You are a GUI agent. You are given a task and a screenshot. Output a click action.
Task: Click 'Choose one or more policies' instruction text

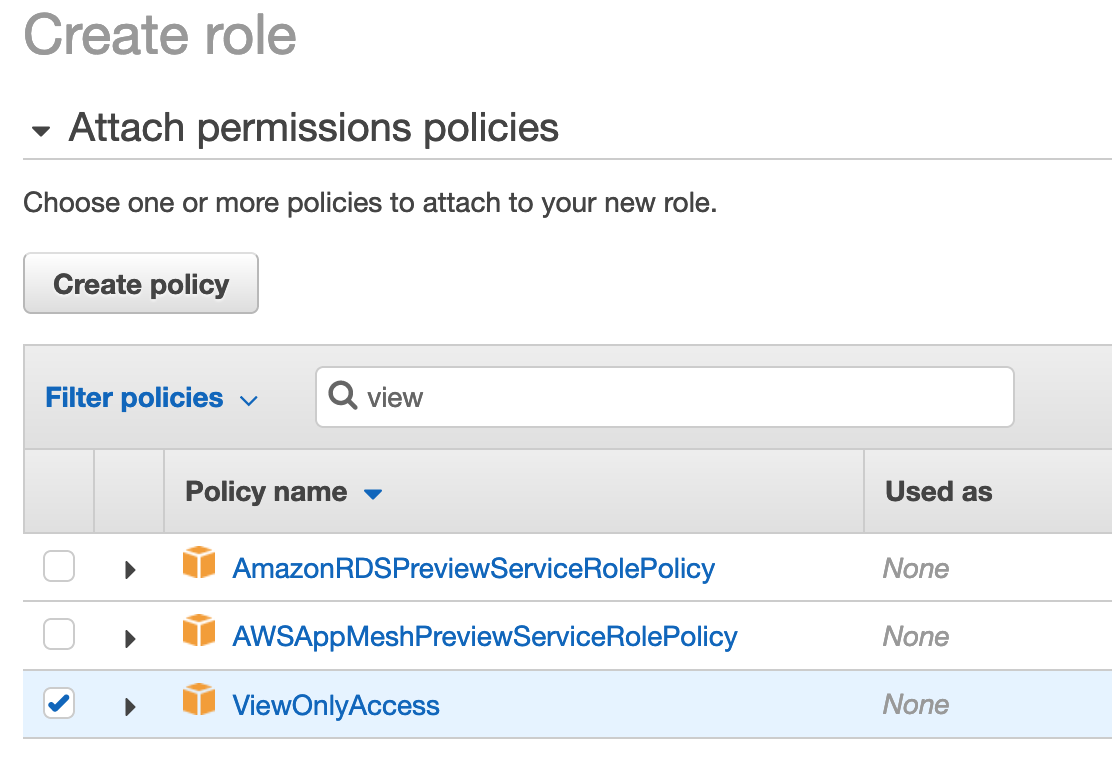(370, 203)
